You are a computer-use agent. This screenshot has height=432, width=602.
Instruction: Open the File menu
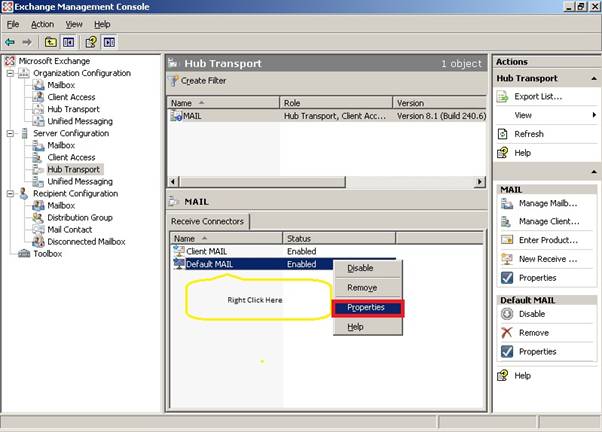click(x=13, y=24)
